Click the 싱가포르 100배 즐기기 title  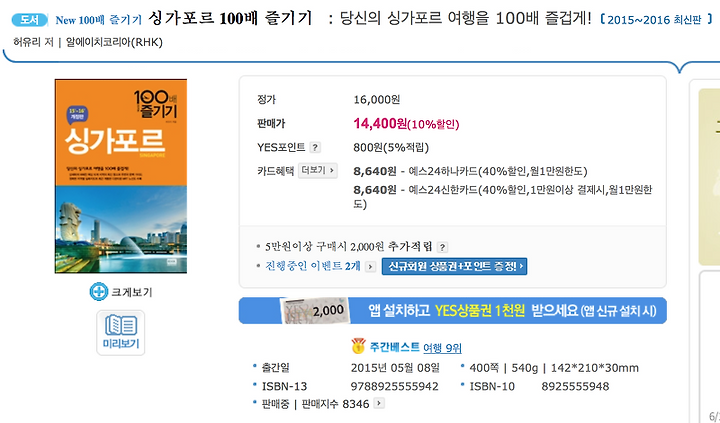[230, 19]
